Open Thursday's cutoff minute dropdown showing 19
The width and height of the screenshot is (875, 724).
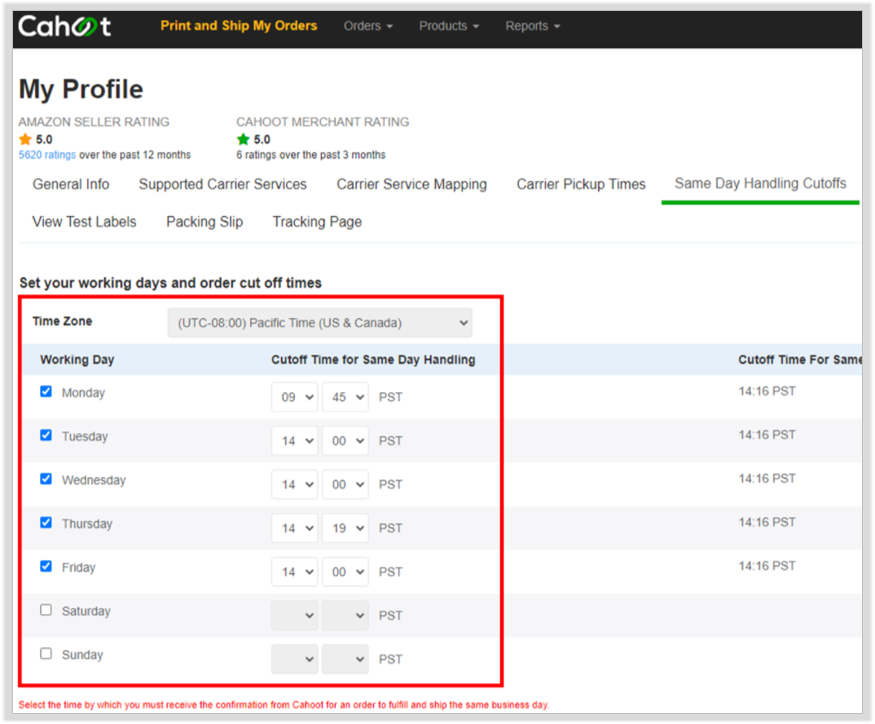[x=345, y=528]
